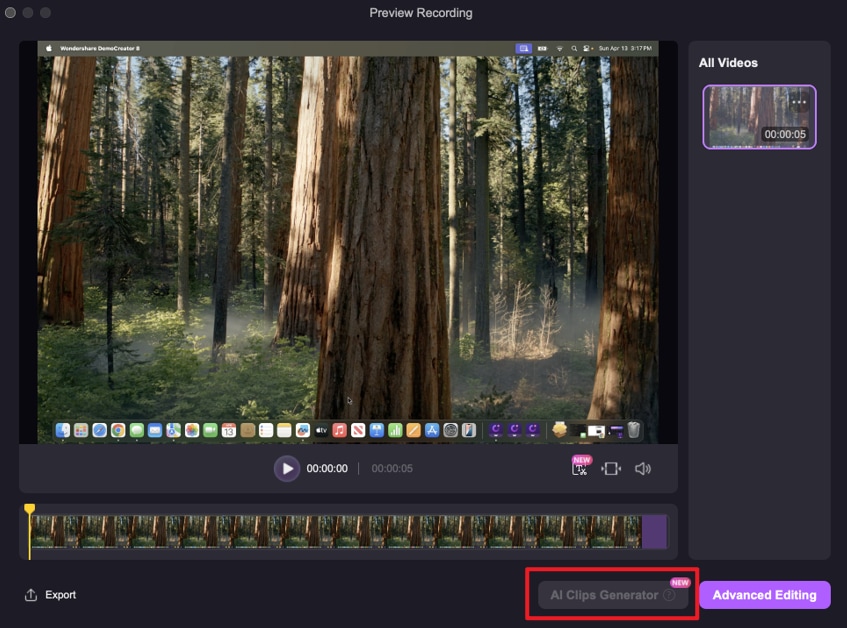The image size is (847, 628).
Task: Open the AI caption tool marked NEW
Action: (x=581, y=467)
